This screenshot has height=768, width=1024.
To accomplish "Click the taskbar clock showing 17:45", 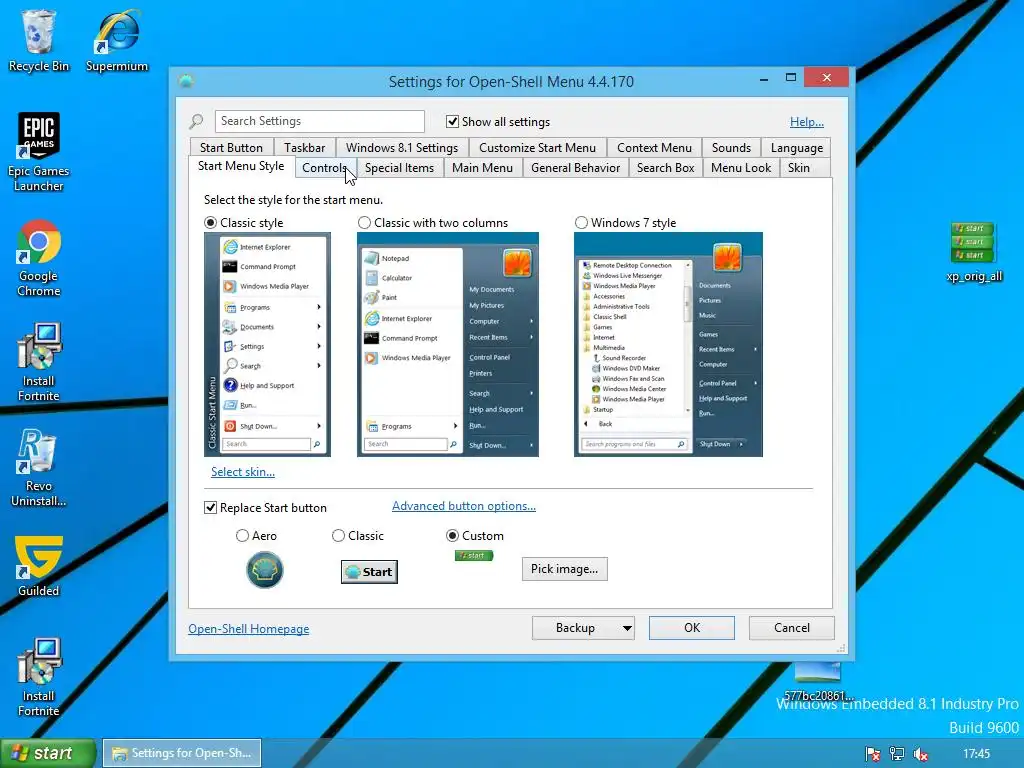I will pos(976,754).
